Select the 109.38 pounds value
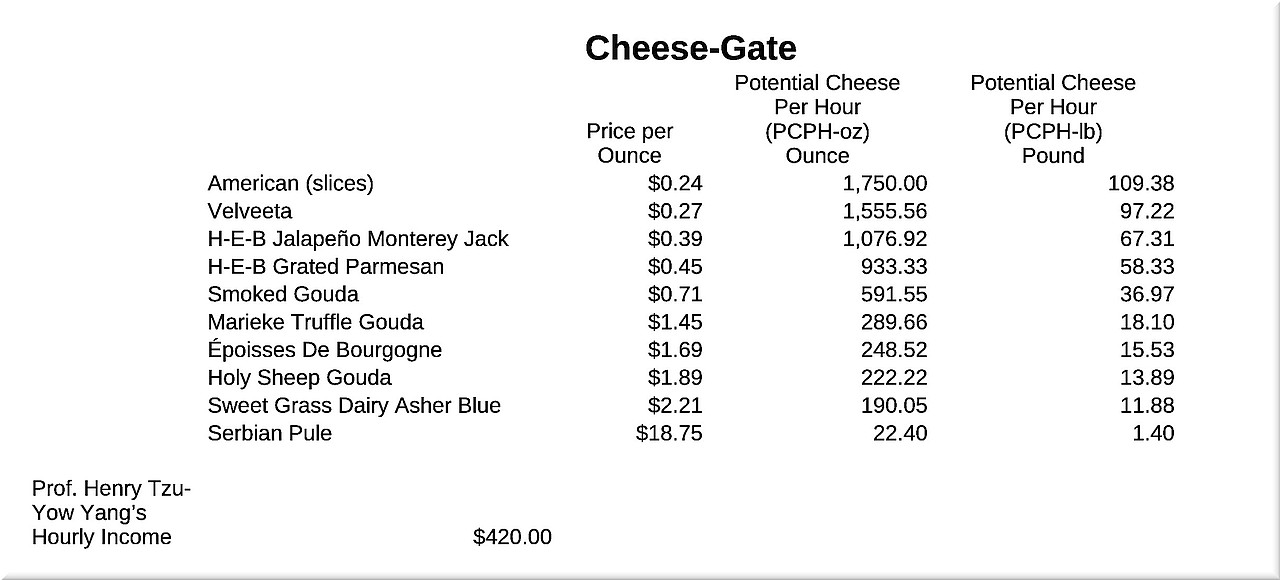Viewport: 1280px width, 580px height. tap(1141, 183)
